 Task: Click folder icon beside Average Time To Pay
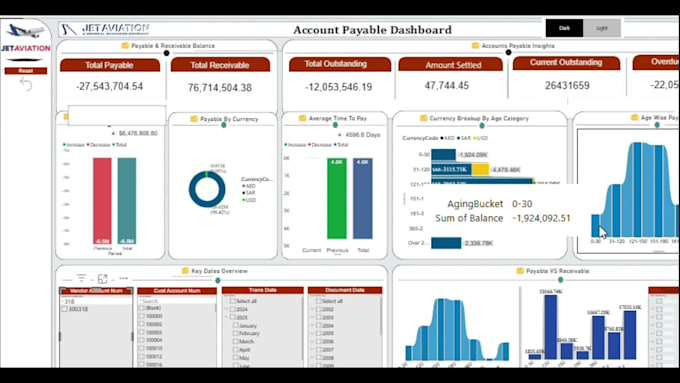click(302, 118)
